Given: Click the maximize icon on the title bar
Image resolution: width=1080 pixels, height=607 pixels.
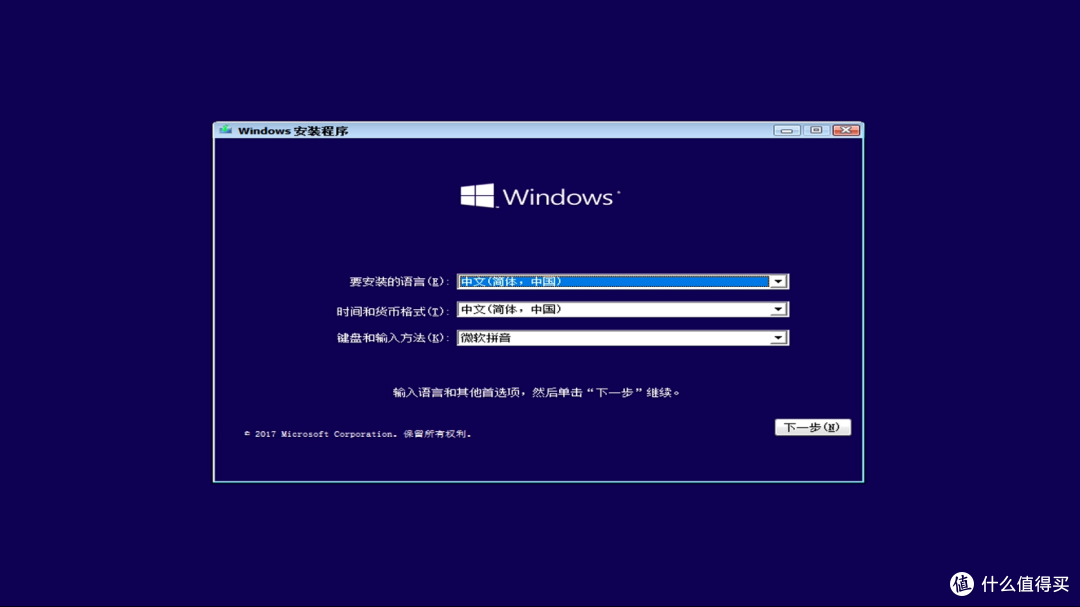Looking at the screenshot, I should (815, 130).
